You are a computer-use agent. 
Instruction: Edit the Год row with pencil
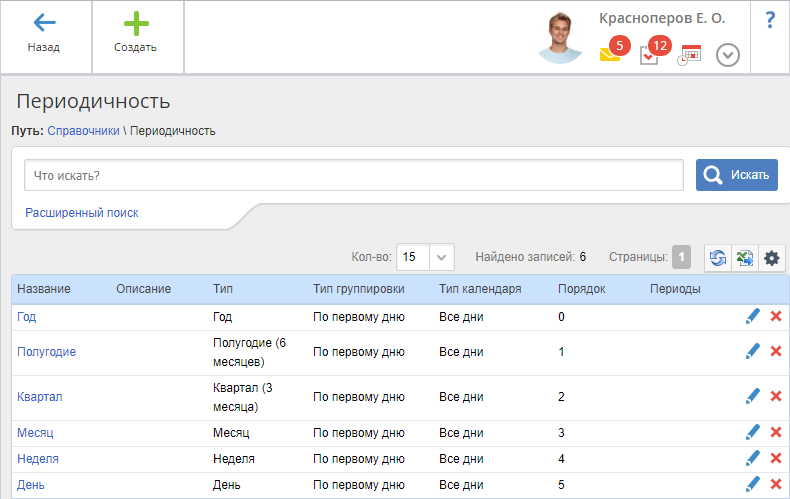[753, 317]
